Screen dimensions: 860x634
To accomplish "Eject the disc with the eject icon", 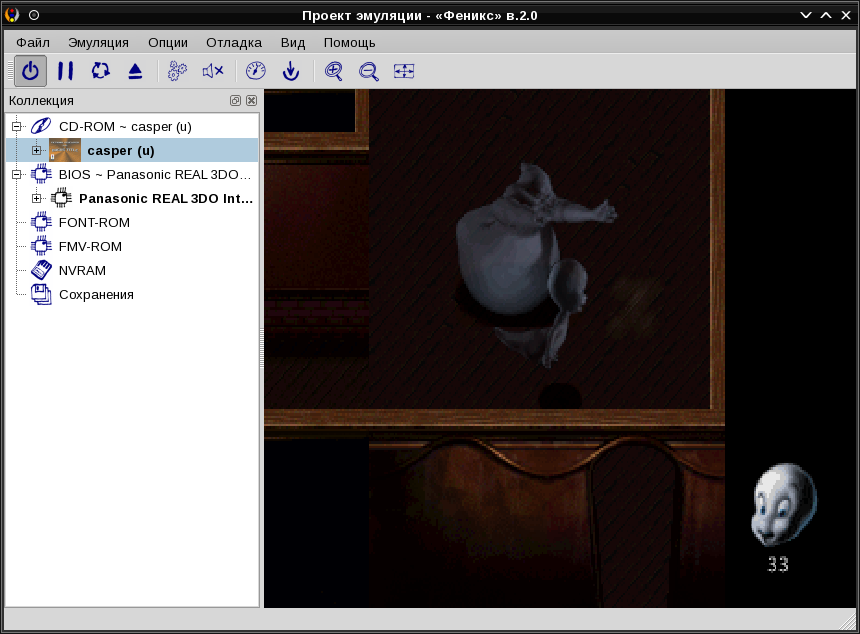I will pyautogui.click(x=135, y=71).
